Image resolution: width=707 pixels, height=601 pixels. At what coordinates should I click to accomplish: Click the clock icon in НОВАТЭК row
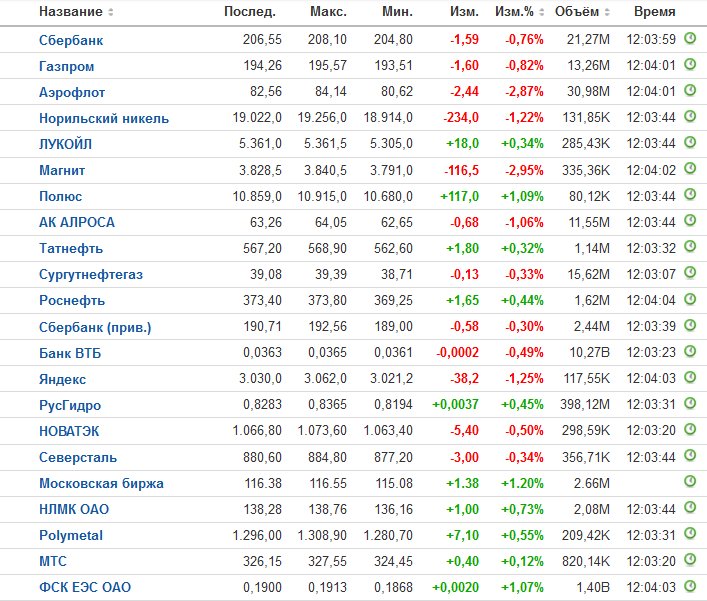tap(690, 429)
